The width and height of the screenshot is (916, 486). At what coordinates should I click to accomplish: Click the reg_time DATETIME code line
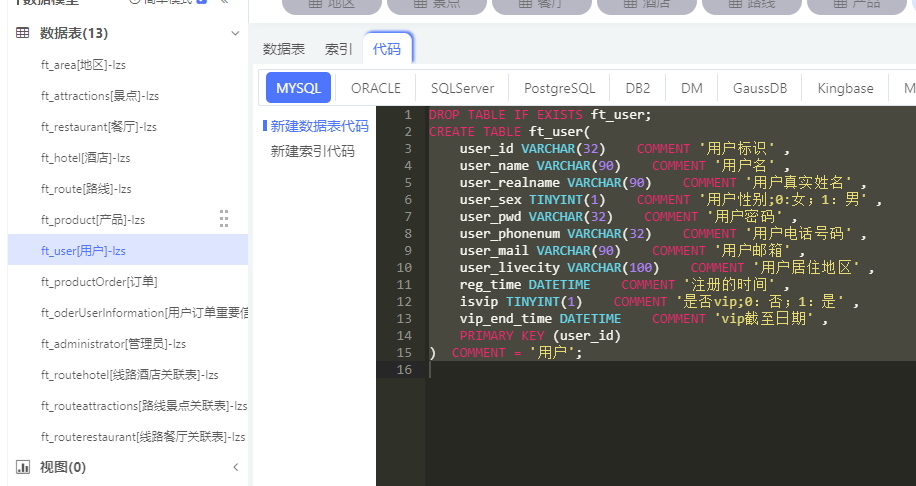[624, 284]
